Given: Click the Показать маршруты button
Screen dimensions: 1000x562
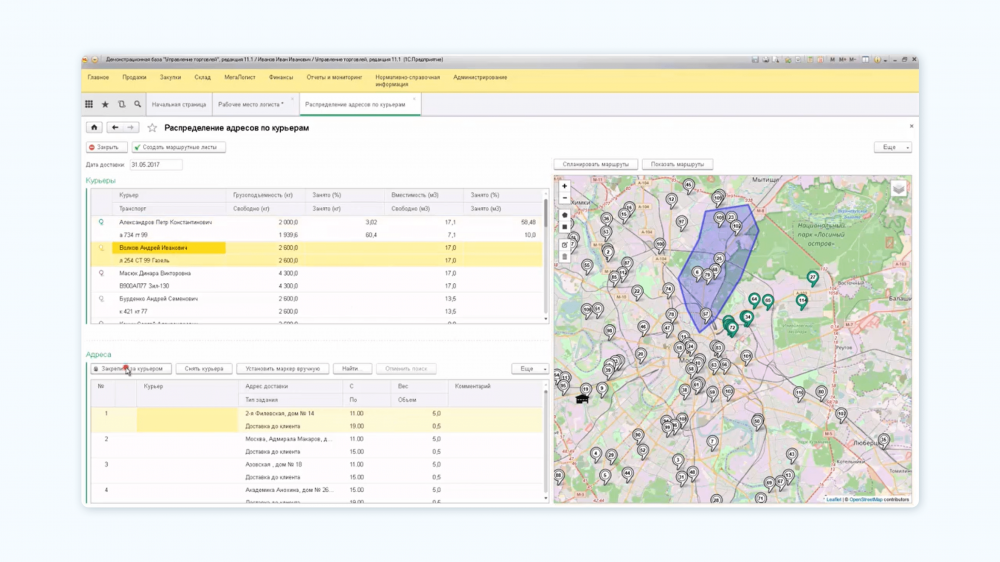Looking at the screenshot, I should click(677, 164).
